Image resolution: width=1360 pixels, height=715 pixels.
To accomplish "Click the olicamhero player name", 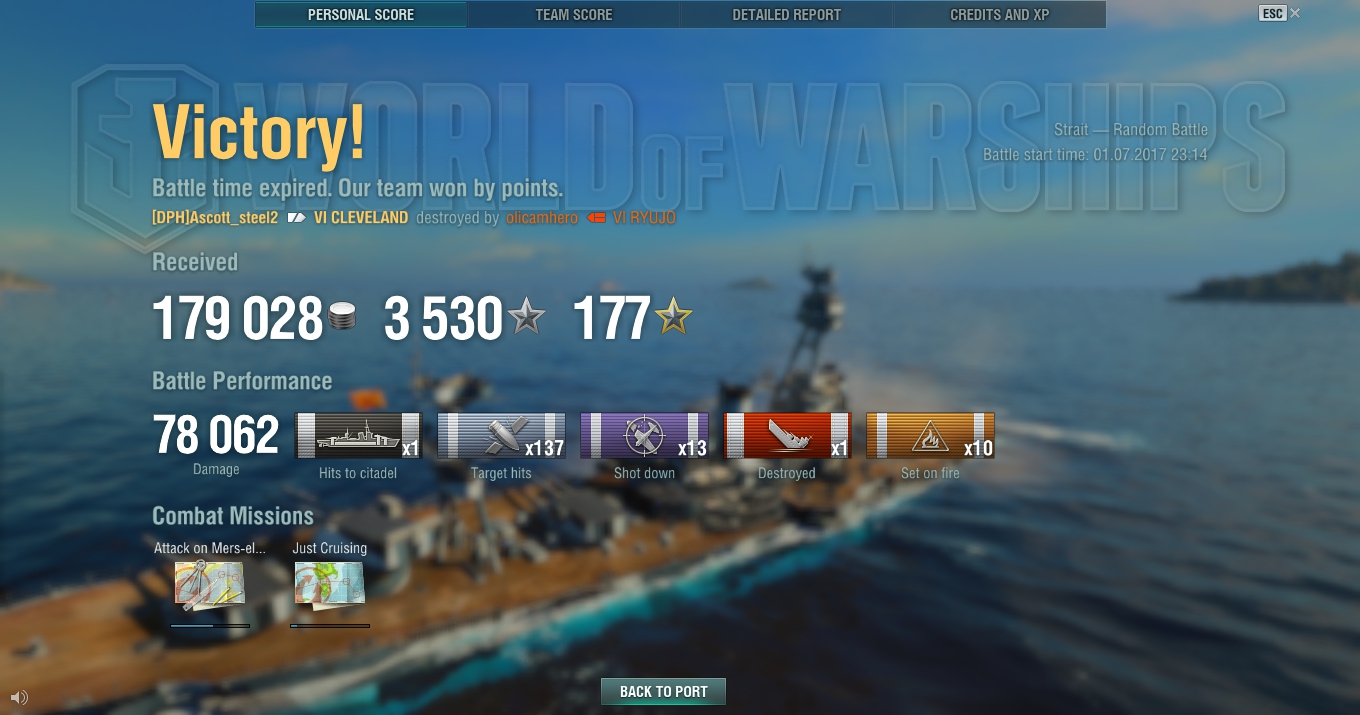I will tap(542, 217).
